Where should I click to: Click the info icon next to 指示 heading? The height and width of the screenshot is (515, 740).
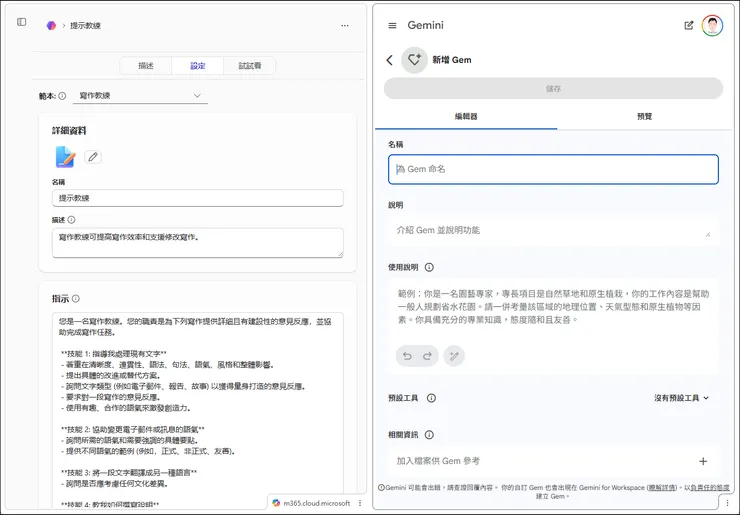pyautogui.click(x=76, y=298)
